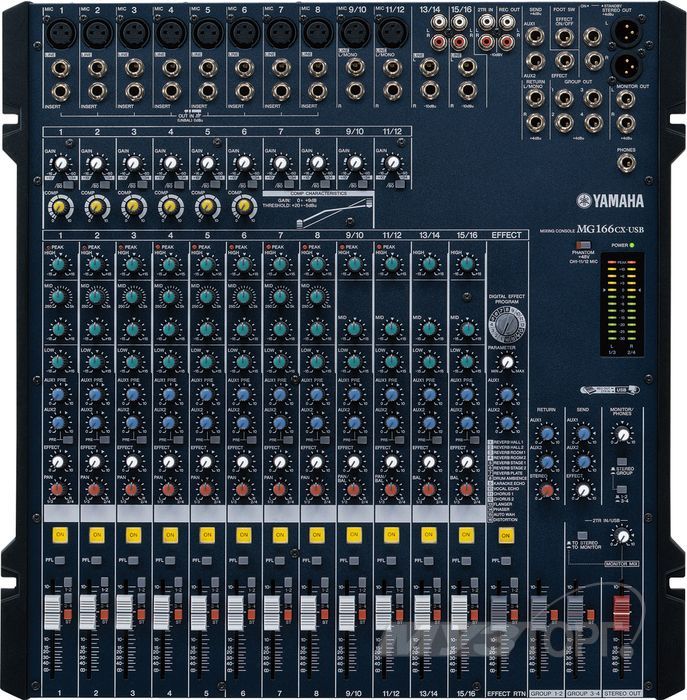Click the Yamaha logo
The image size is (687, 700).
(610, 201)
